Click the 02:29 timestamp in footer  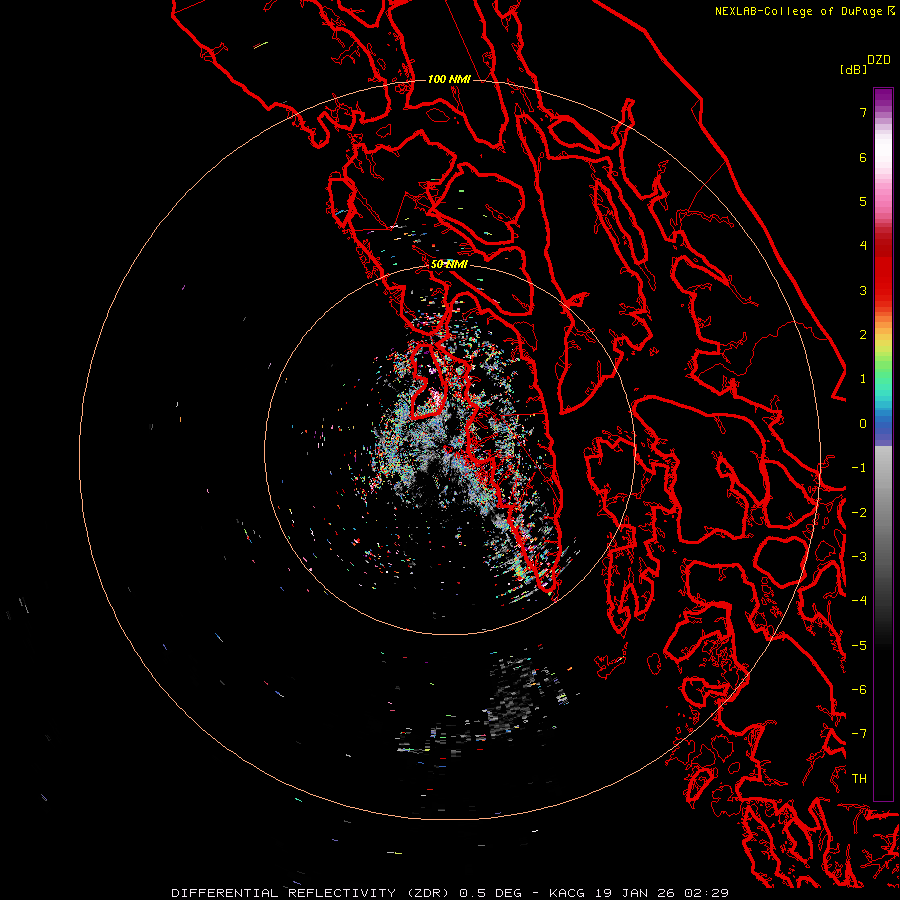click(705, 893)
